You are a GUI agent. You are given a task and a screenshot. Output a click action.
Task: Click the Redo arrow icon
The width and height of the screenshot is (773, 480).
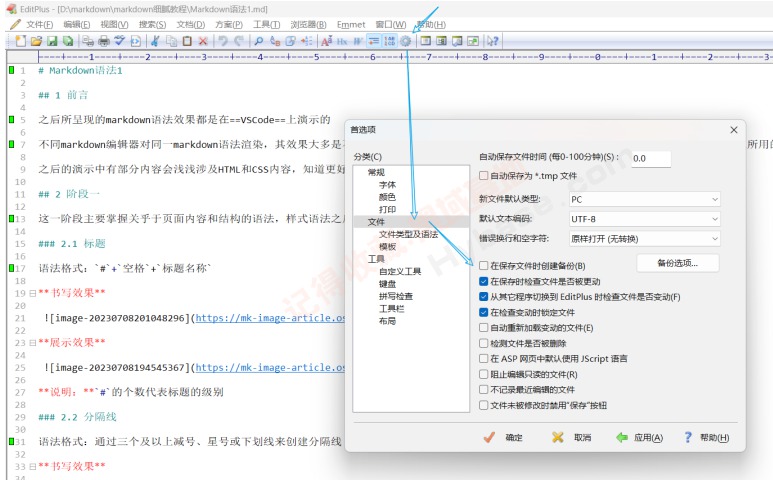239,41
